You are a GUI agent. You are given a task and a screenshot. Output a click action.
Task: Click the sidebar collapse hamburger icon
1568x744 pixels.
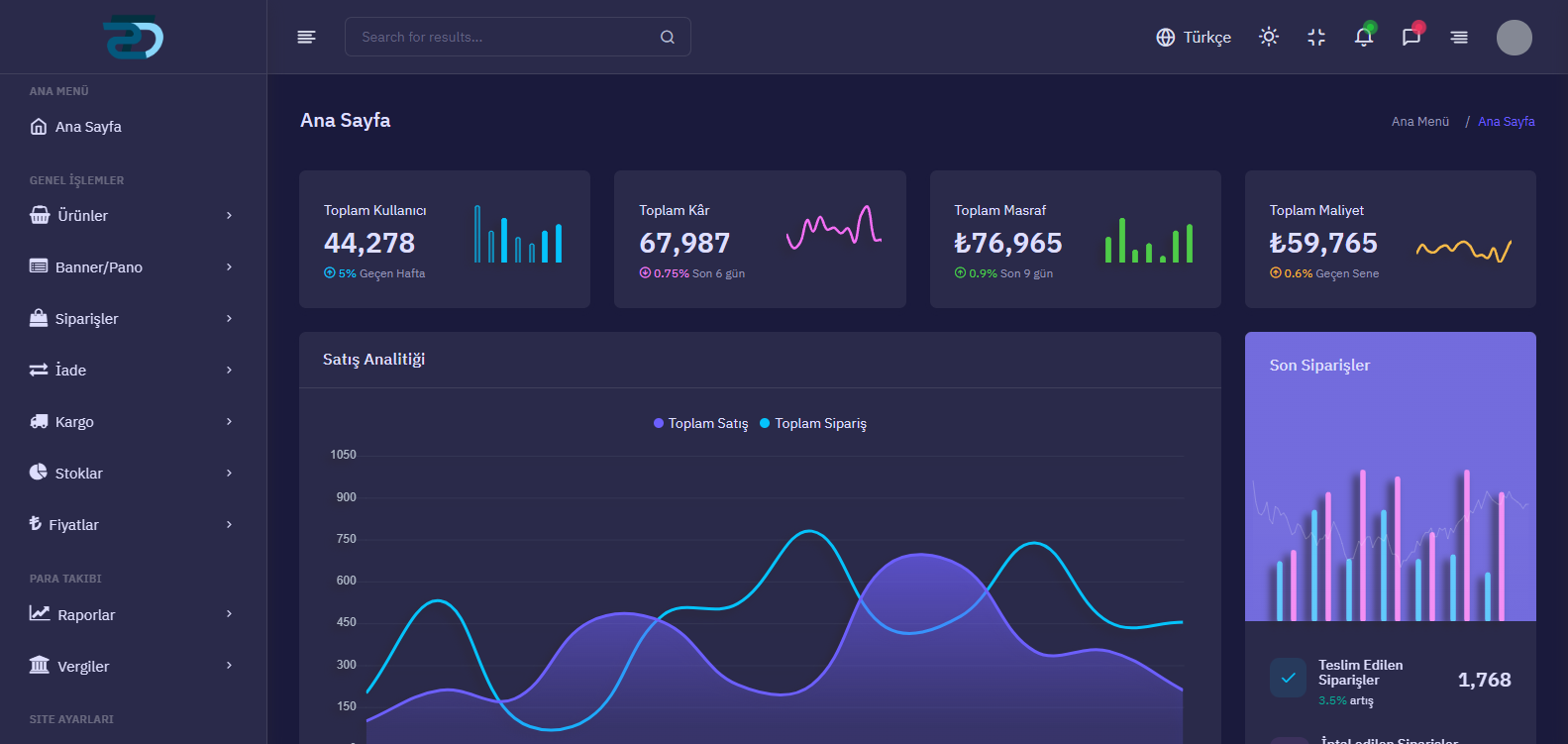pyautogui.click(x=306, y=37)
